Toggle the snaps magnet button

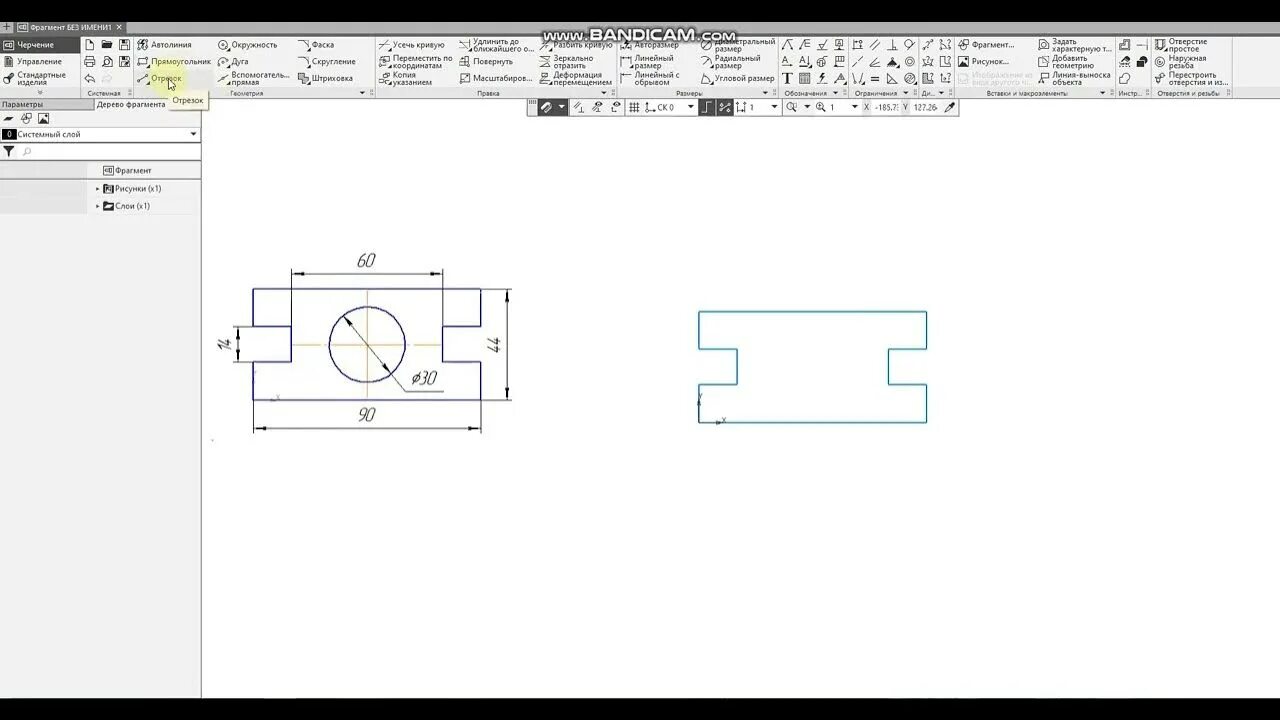pos(547,107)
